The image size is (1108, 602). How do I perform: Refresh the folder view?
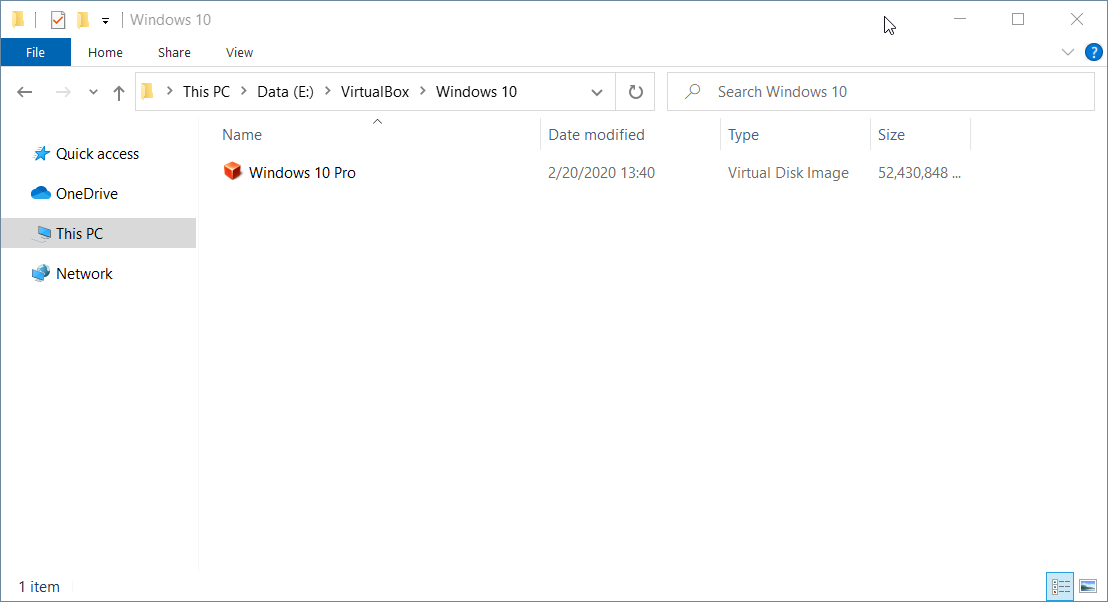635,92
